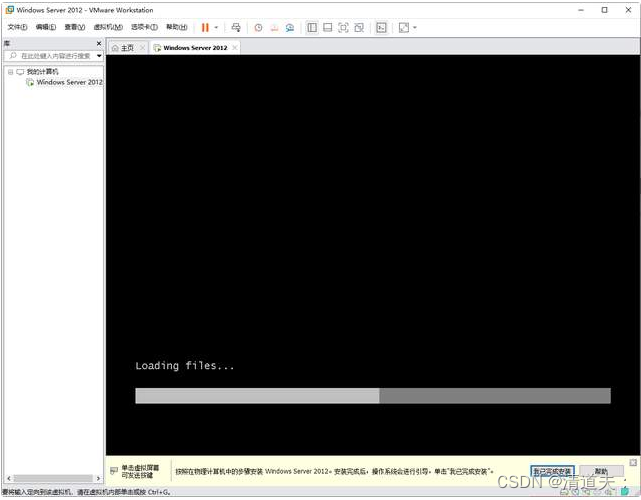Viewport: 641px width, 500px height.
Task: Click the 帮助 button in install bar
Action: [x=601, y=471]
